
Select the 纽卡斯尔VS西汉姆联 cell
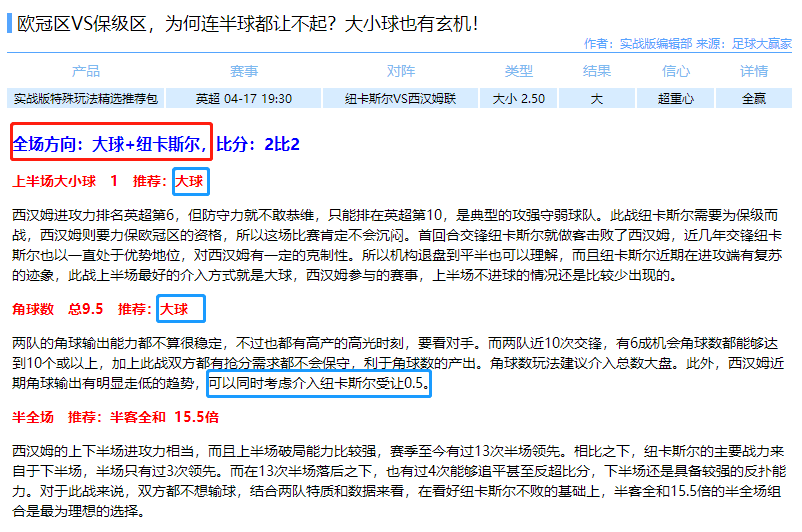[x=400, y=98]
